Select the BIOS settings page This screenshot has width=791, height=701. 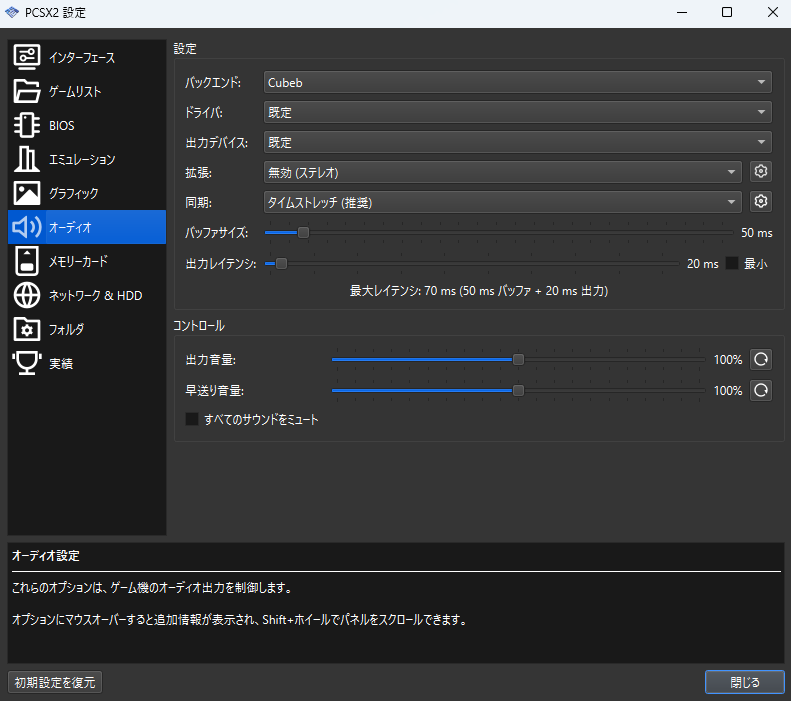[x=87, y=125]
